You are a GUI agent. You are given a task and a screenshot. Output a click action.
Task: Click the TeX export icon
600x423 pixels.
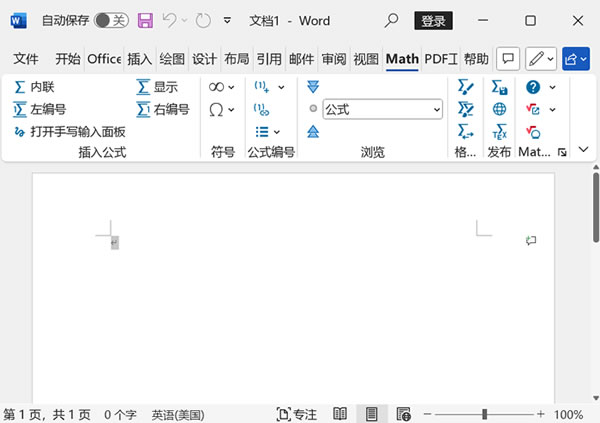(499, 131)
